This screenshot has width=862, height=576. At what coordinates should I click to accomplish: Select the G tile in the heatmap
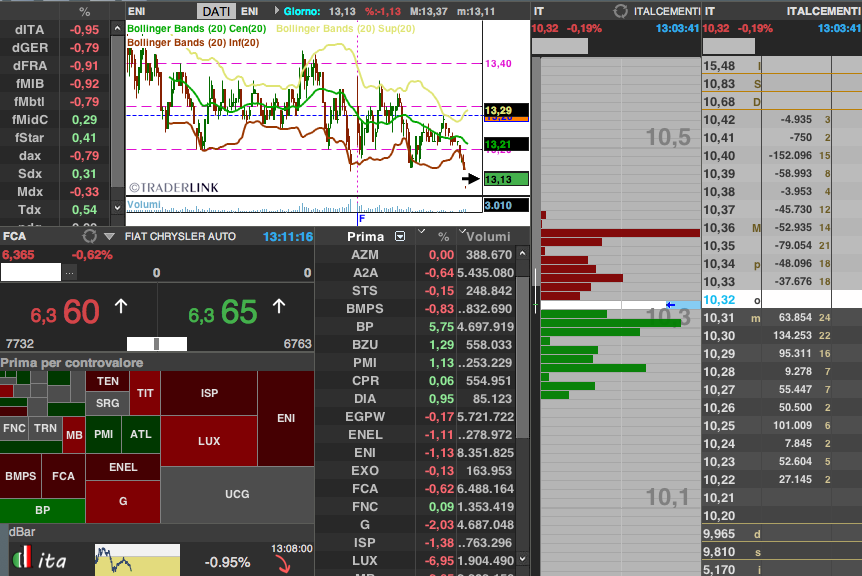123,501
